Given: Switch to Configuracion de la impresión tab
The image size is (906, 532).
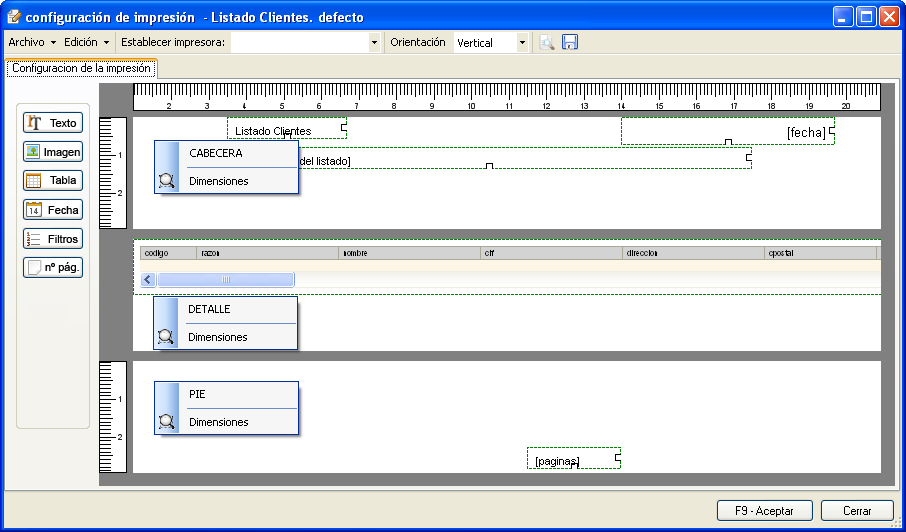Looking at the screenshot, I should pos(81,68).
